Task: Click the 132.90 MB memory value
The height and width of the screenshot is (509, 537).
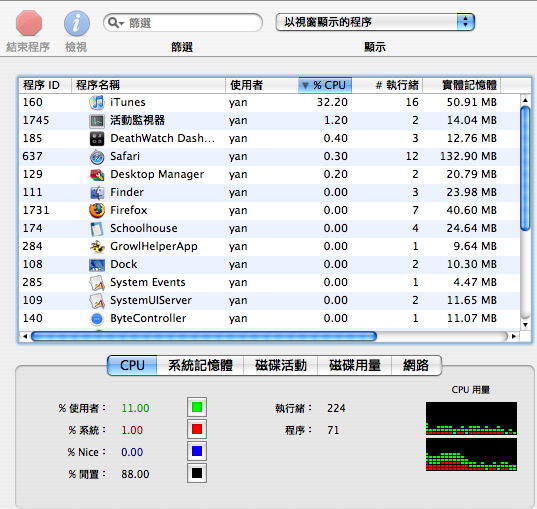Action: [468, 157]
